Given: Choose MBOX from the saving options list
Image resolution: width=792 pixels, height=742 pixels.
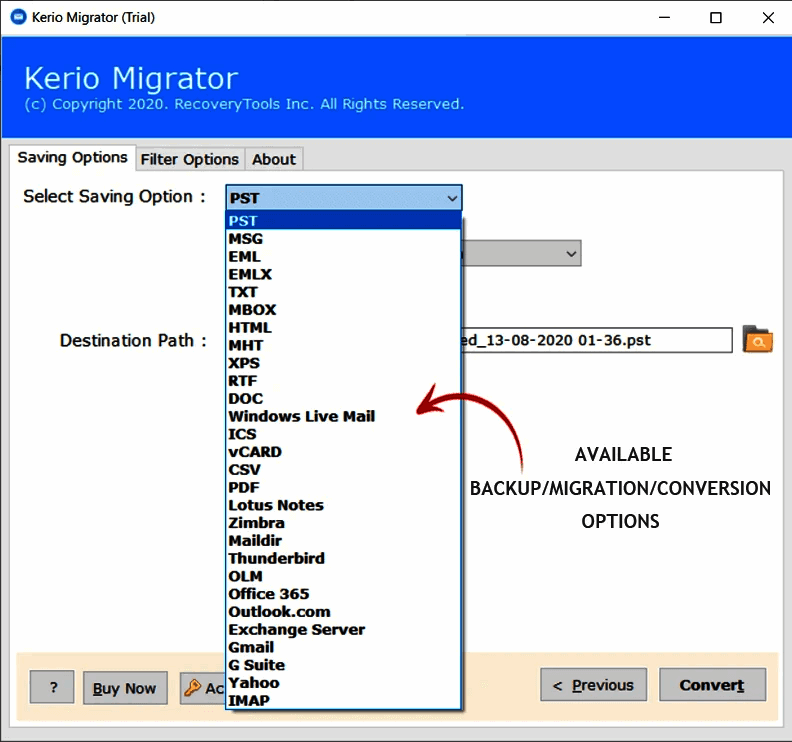Looking at the screenshot, I should (252, 310).
